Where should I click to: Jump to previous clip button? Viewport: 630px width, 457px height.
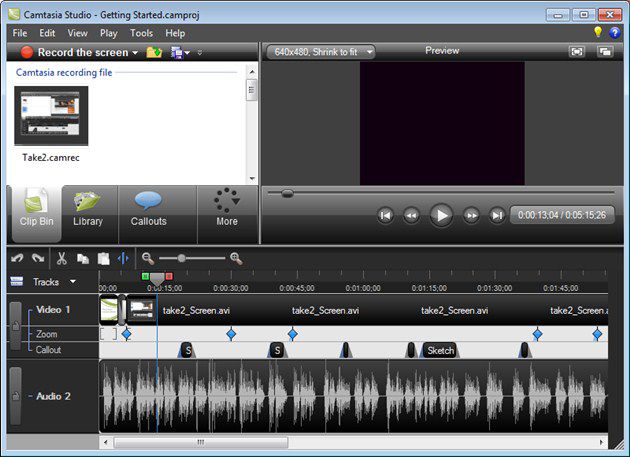385,215
